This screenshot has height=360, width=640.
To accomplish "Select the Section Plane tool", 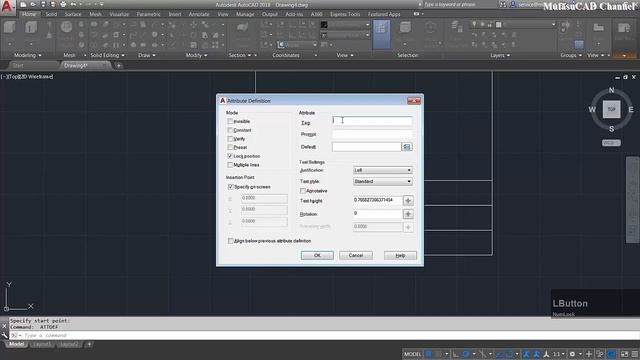I will tap(242, 27).
